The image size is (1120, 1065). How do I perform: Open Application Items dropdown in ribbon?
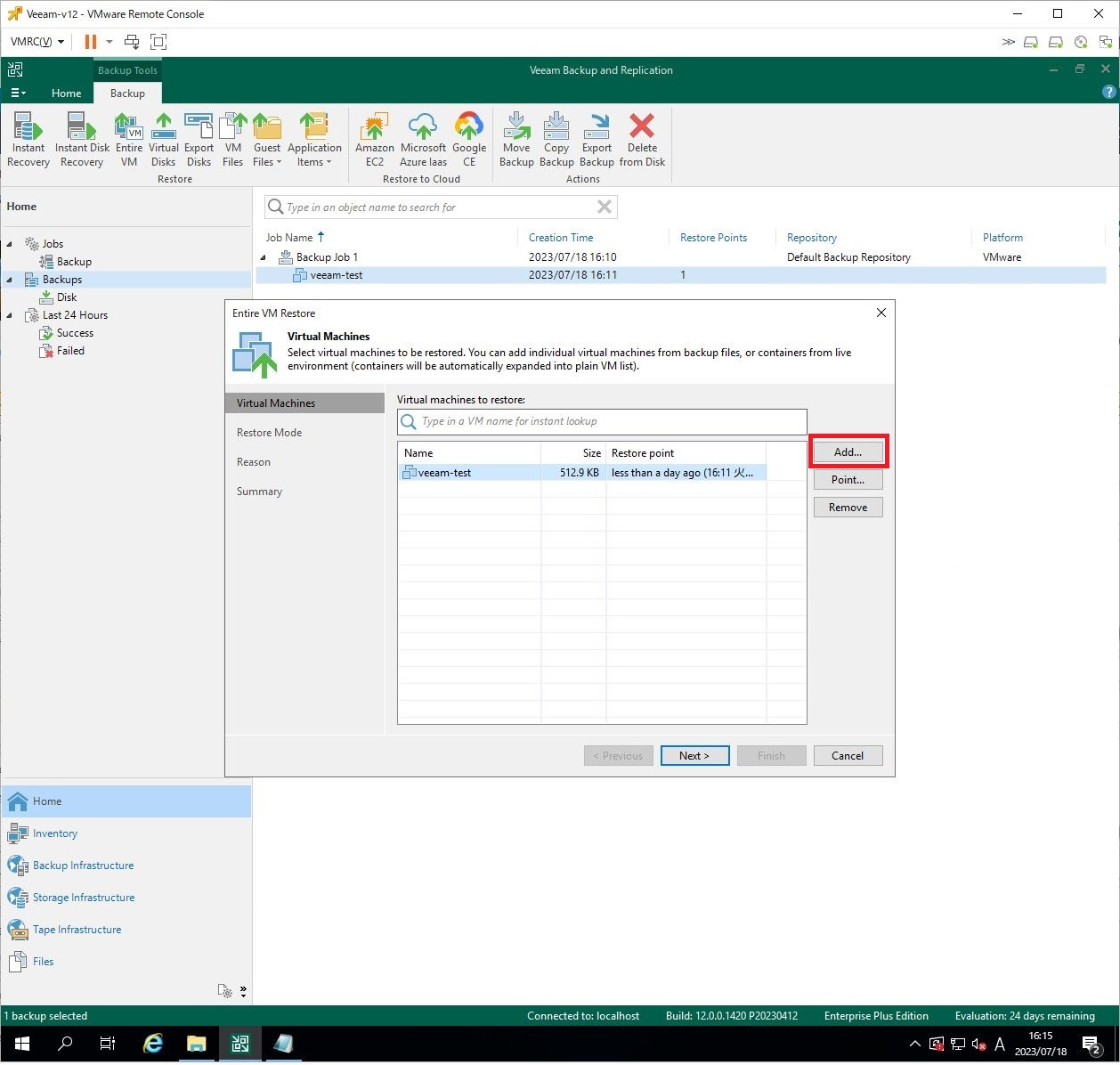coord(314,140)
